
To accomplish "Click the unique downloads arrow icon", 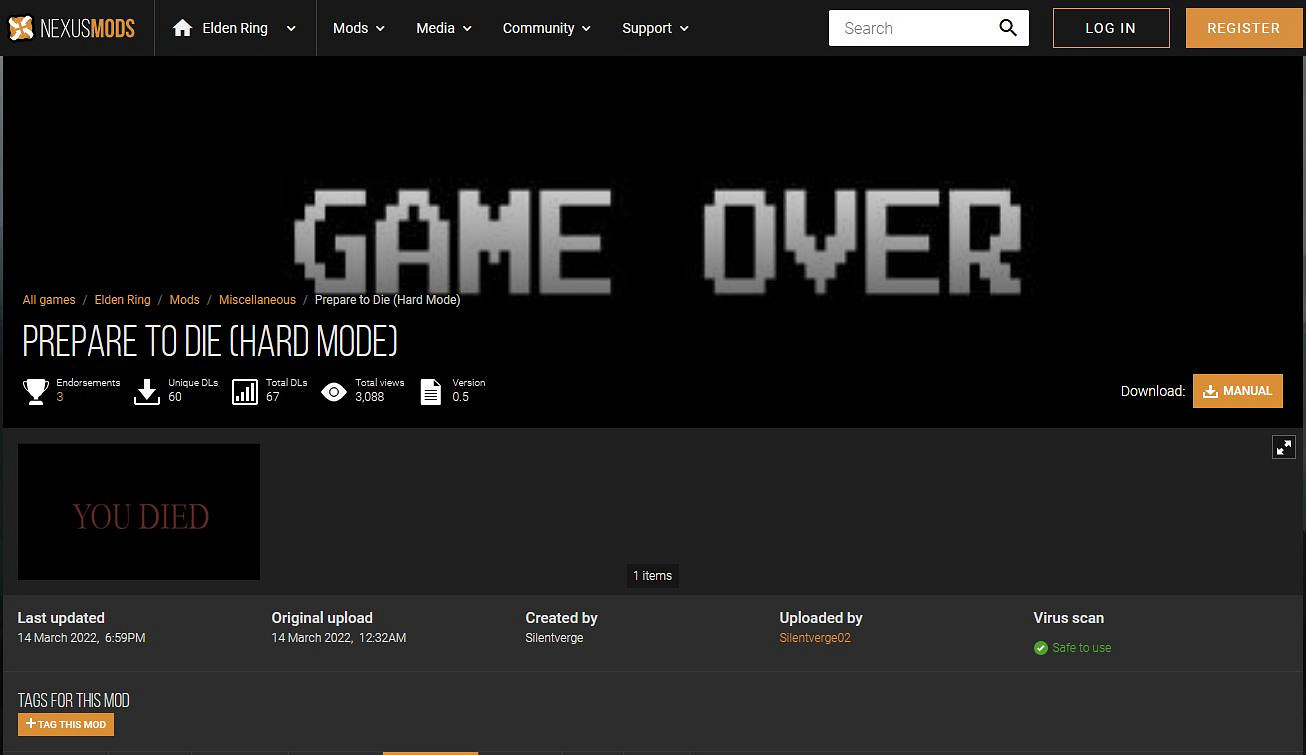I will tap(147, 391).
